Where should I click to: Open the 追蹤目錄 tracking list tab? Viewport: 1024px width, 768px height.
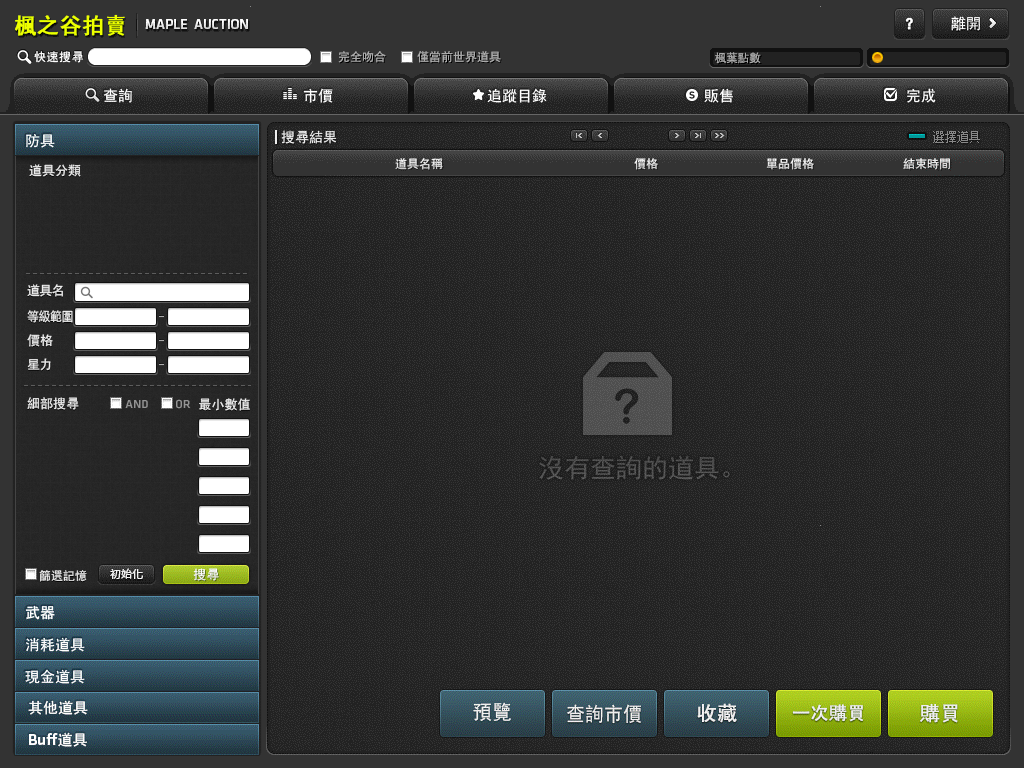(511, 96)
